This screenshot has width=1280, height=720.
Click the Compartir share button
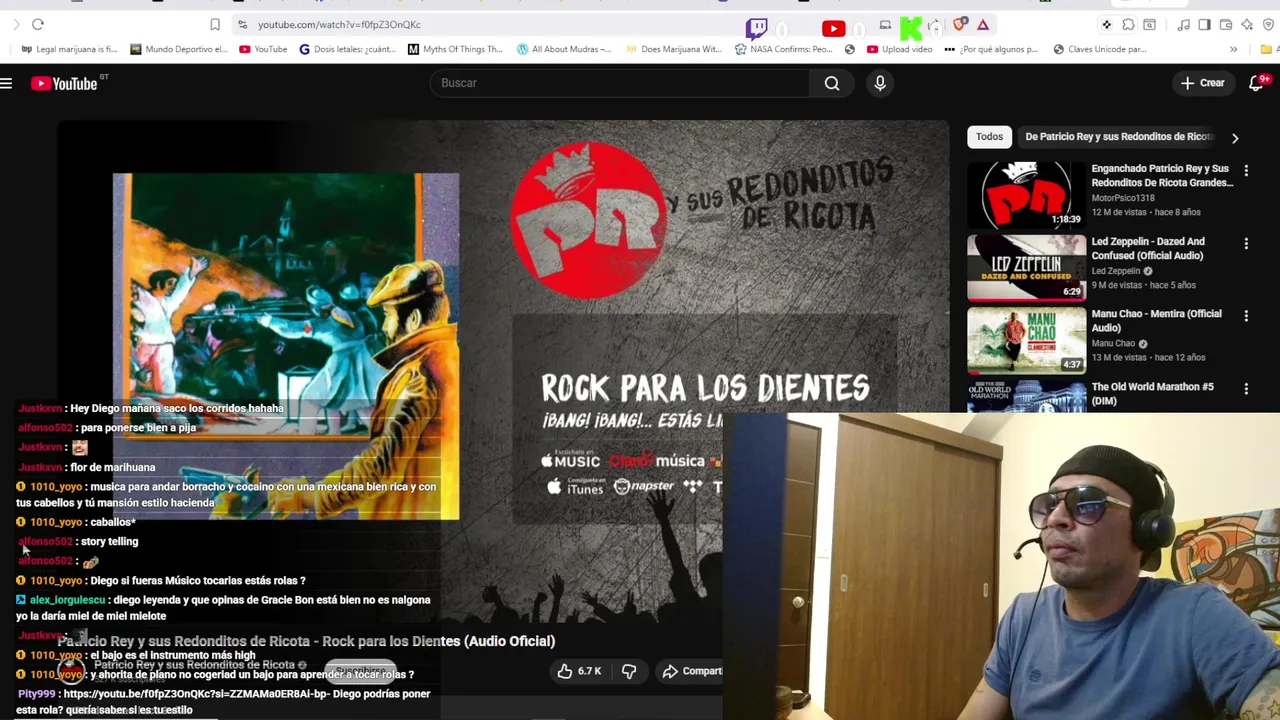[692, 671]
